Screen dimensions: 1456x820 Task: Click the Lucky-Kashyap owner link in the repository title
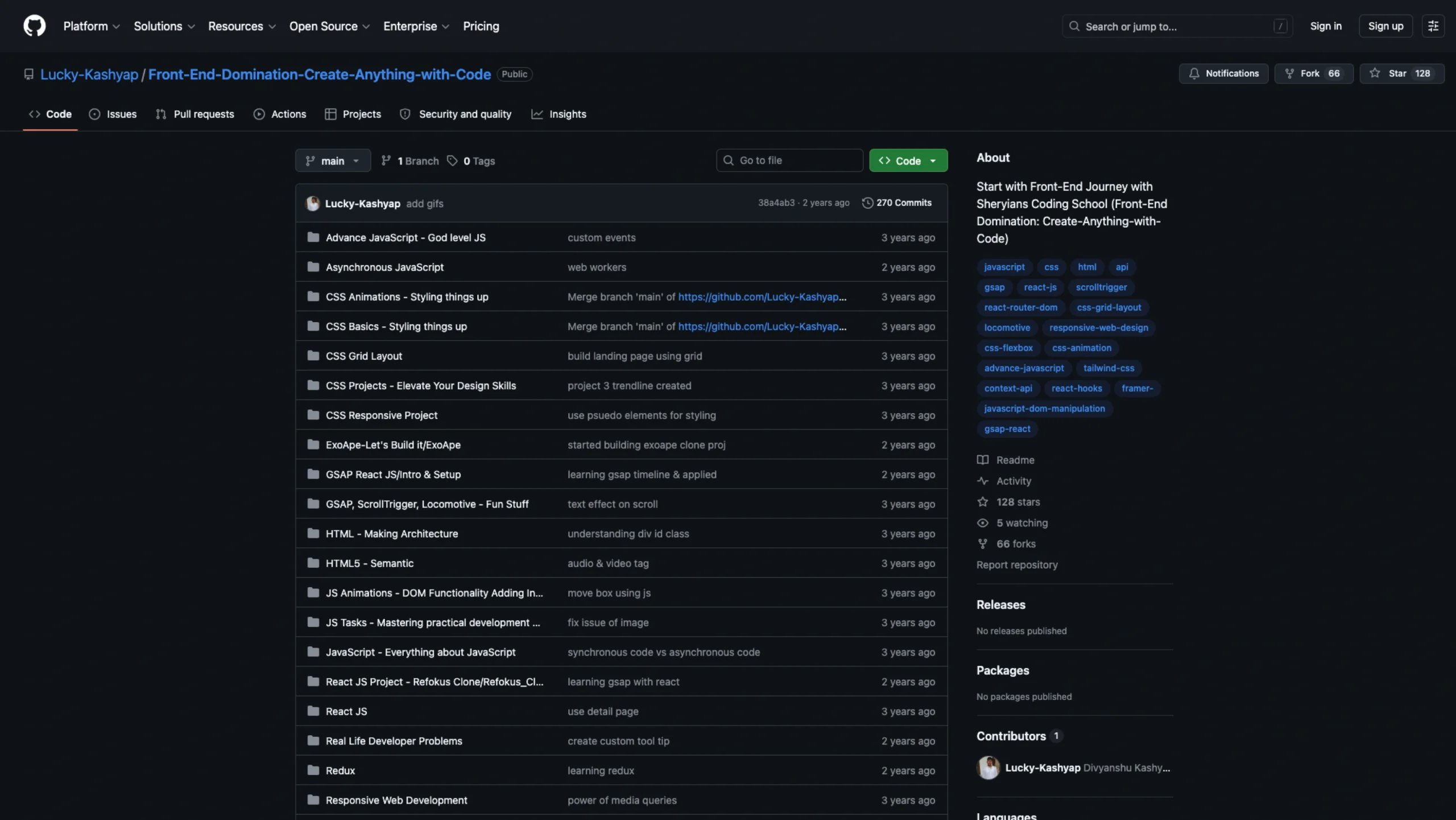[89, 75]
